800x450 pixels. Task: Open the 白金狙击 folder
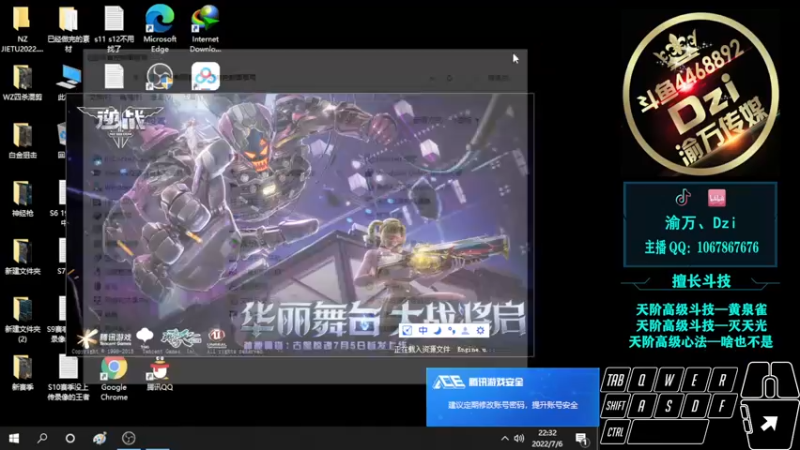22,141
